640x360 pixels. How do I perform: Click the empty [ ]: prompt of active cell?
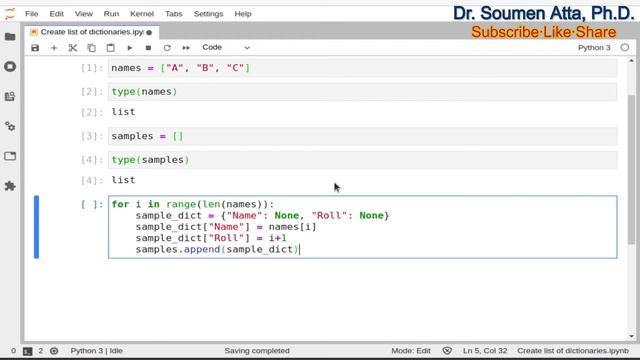92,204
